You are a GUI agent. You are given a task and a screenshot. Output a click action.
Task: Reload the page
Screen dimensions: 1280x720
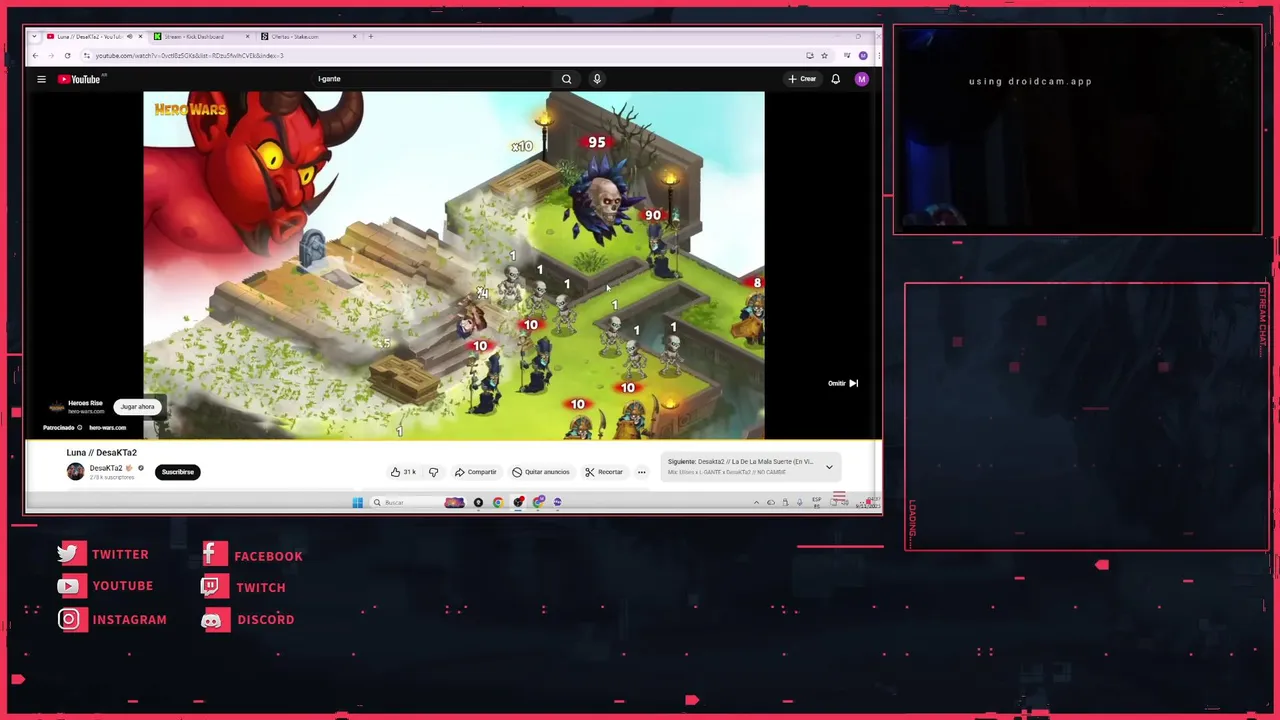point(67,56)
